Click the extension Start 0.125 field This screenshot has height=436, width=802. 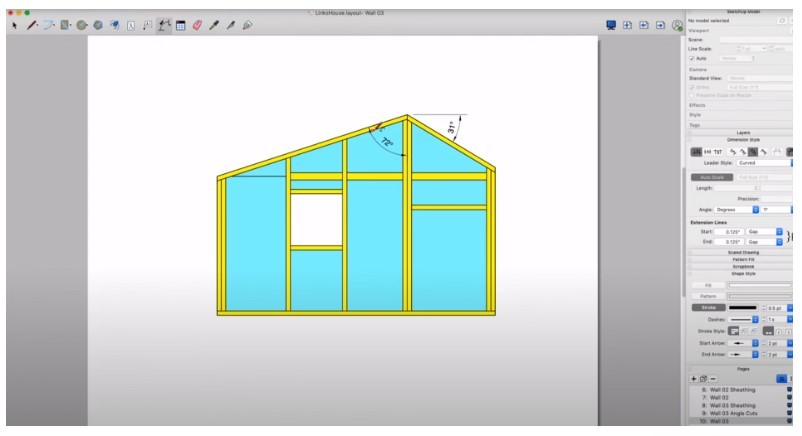729,232
